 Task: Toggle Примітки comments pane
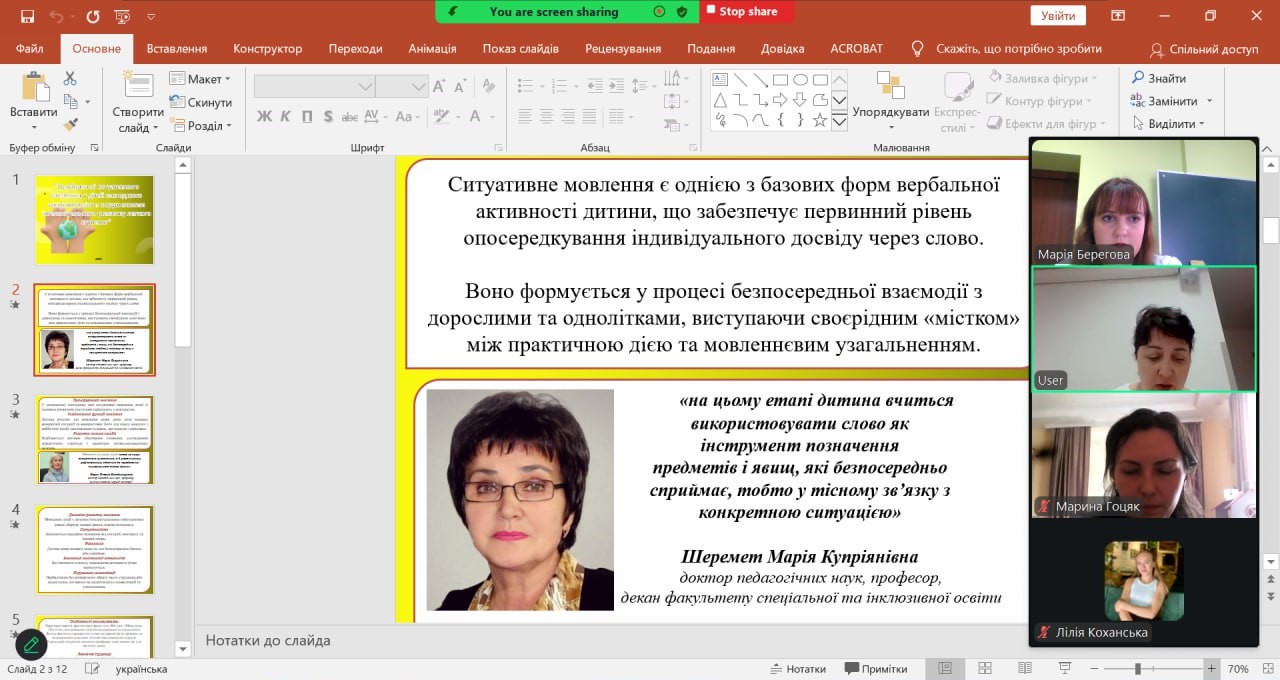tap(876, 669)
